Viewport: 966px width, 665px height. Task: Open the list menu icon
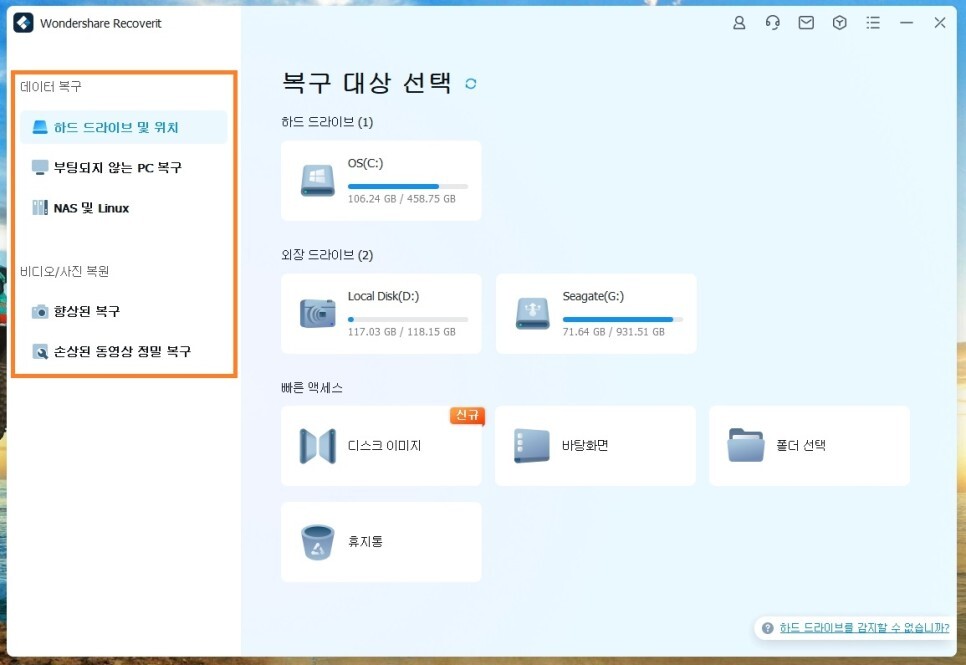[x=873, y=23]
